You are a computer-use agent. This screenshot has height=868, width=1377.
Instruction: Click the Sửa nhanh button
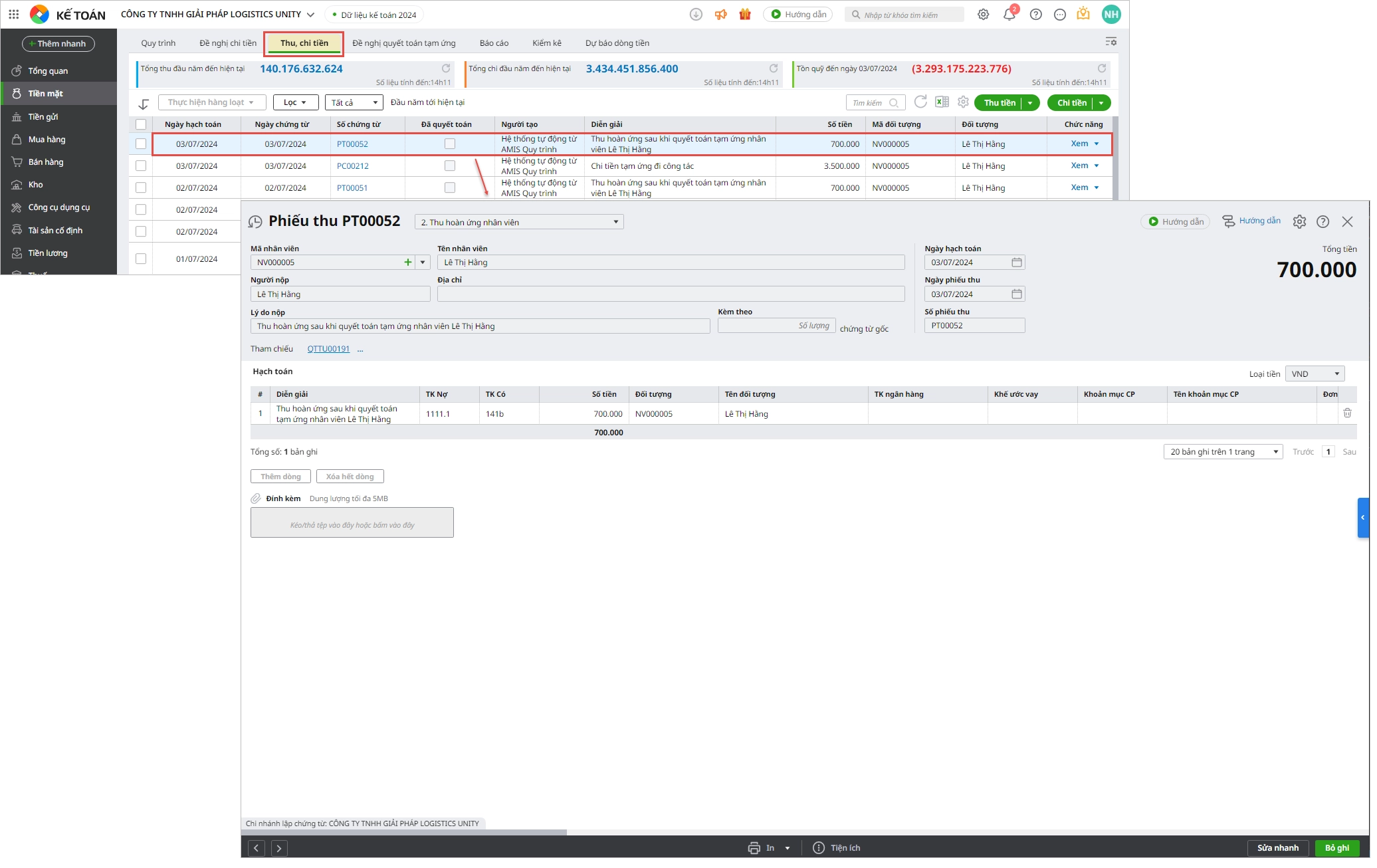pos(1277,848)
